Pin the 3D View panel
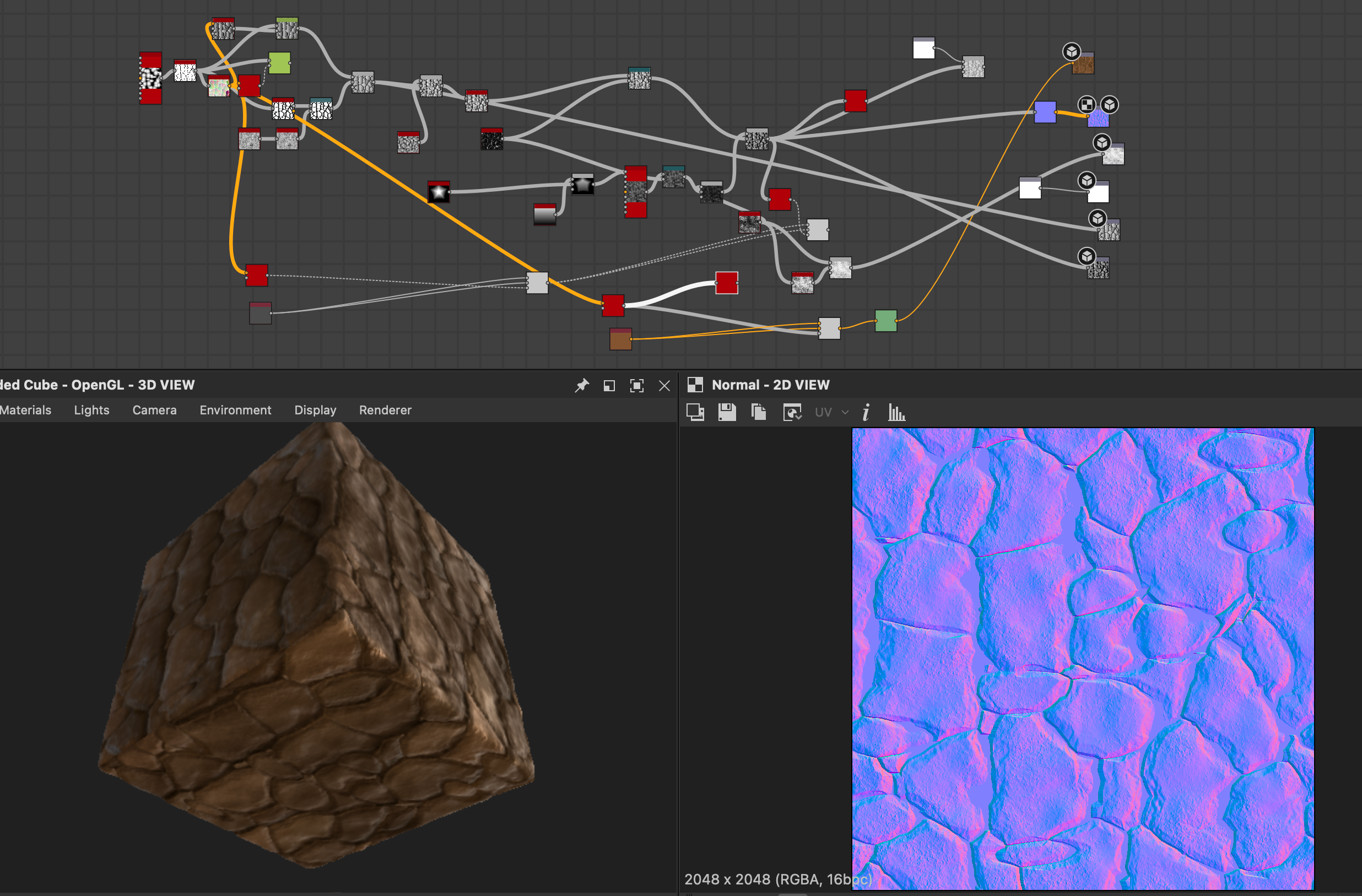 pyautogui.click(x=582, y=385)
